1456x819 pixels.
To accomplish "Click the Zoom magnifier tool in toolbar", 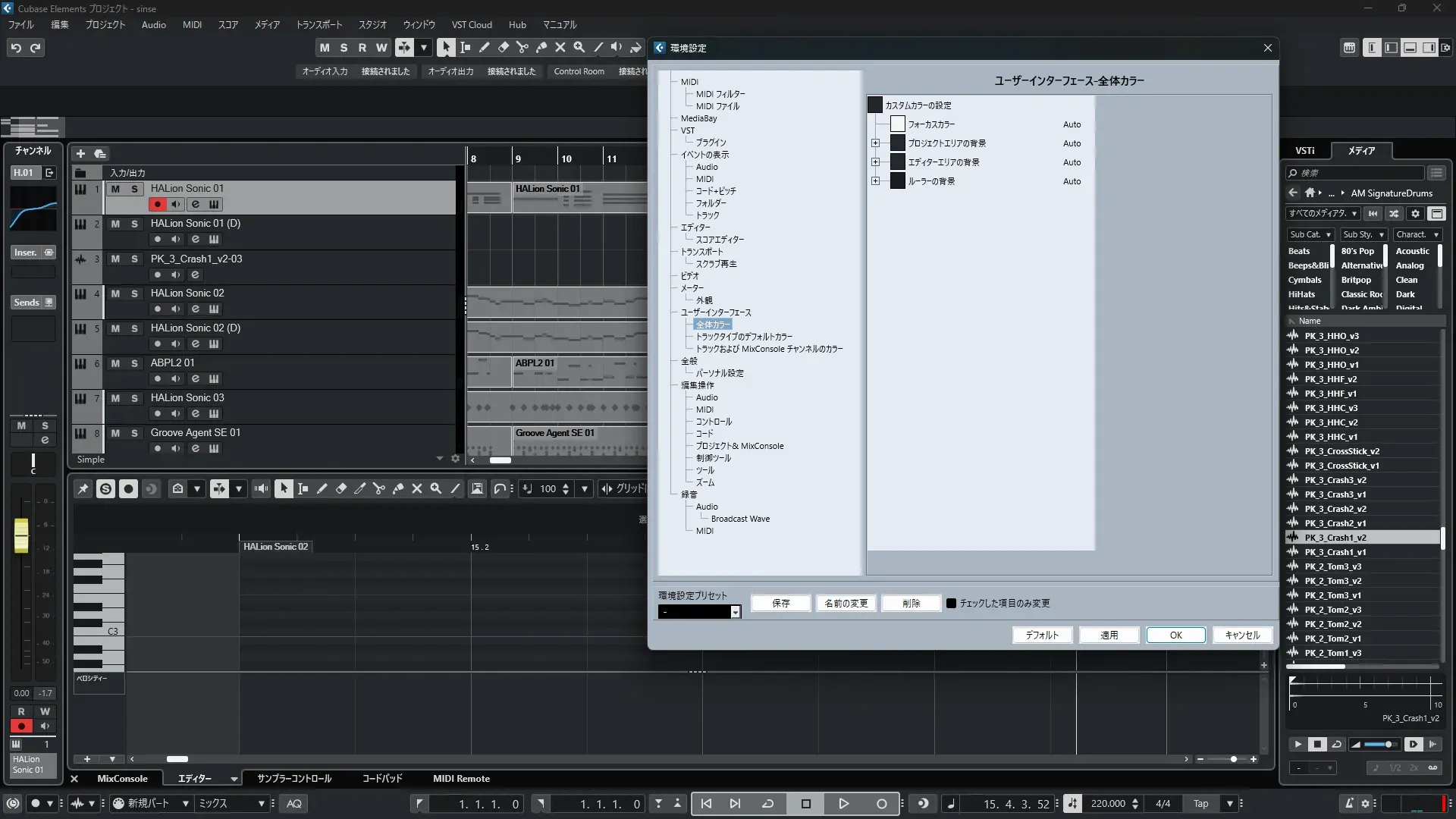I will pyautogui.click(x=579, y=48).
